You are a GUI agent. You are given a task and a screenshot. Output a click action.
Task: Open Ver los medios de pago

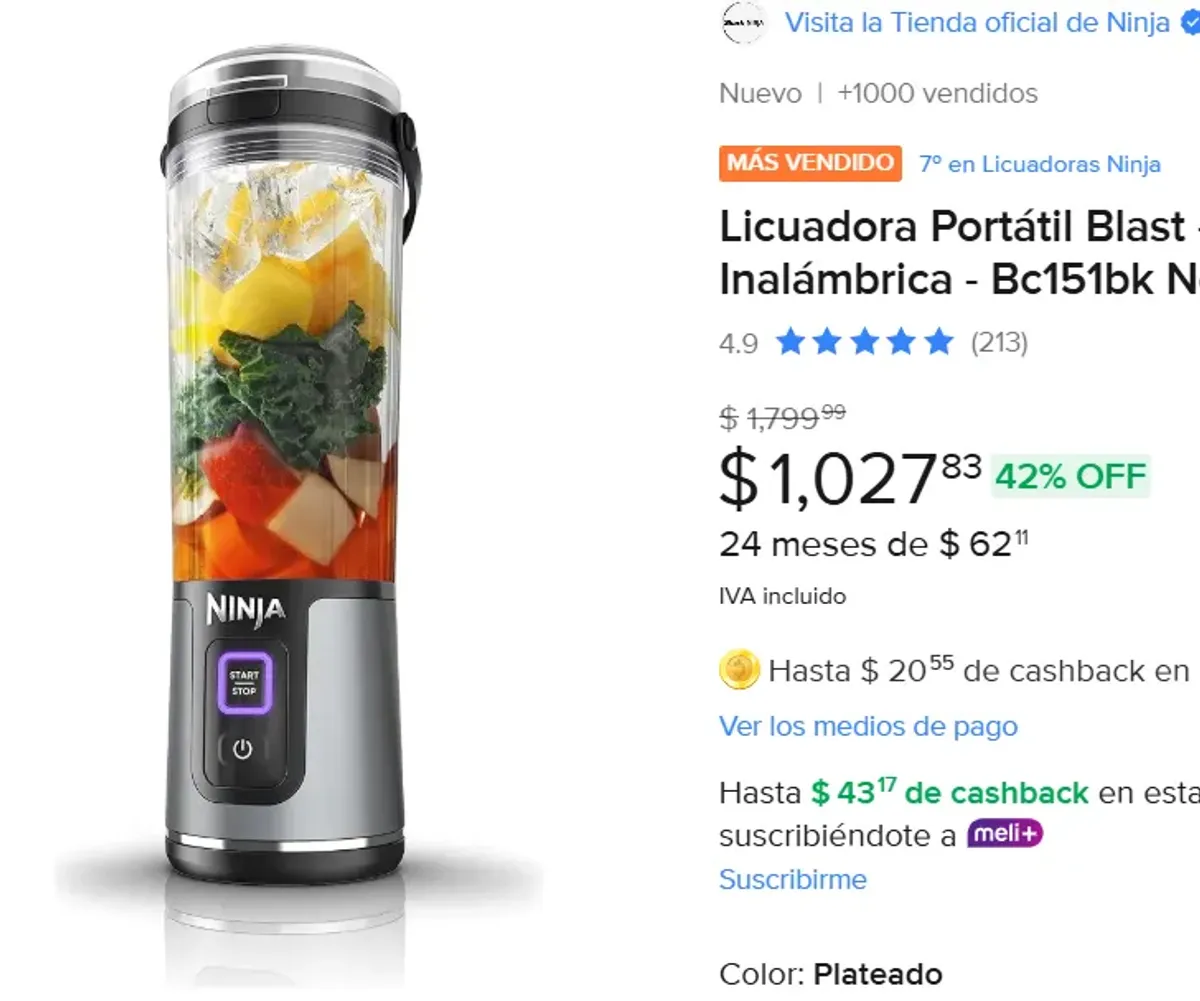point(868,726)
